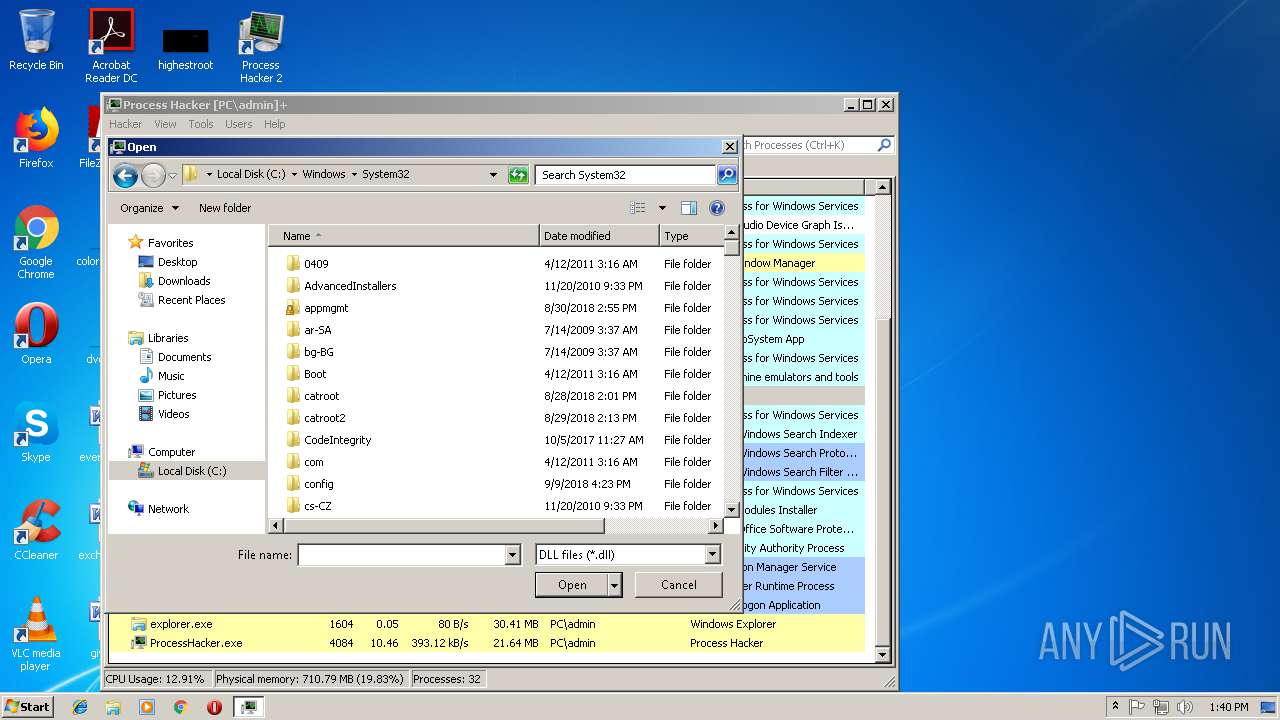Select the ProcessHacker.exe process row
Image resolution: width=1280 pixels, height=720 pixels.
(487, 643)
